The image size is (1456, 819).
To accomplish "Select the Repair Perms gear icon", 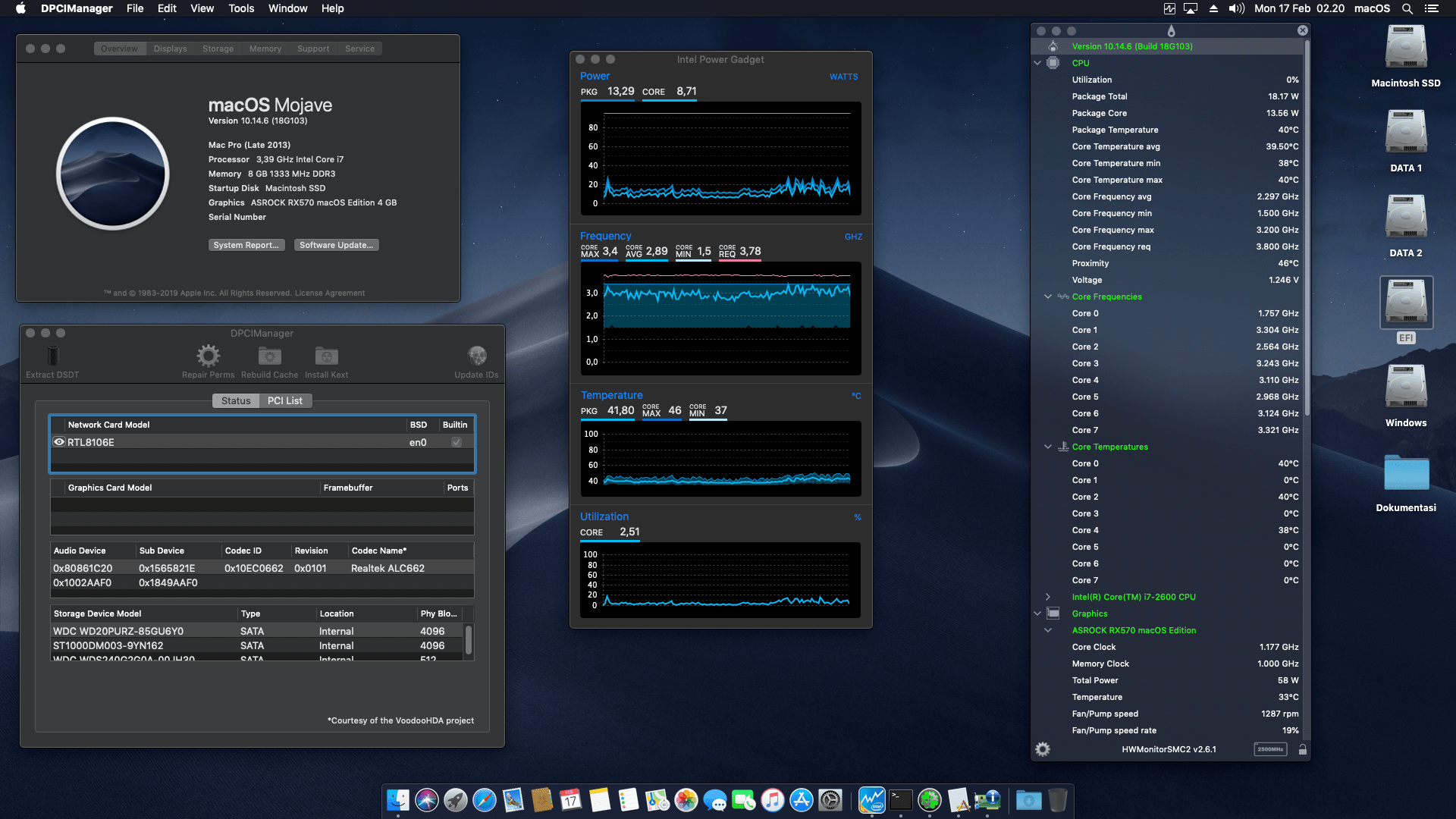I will (208, 356).
